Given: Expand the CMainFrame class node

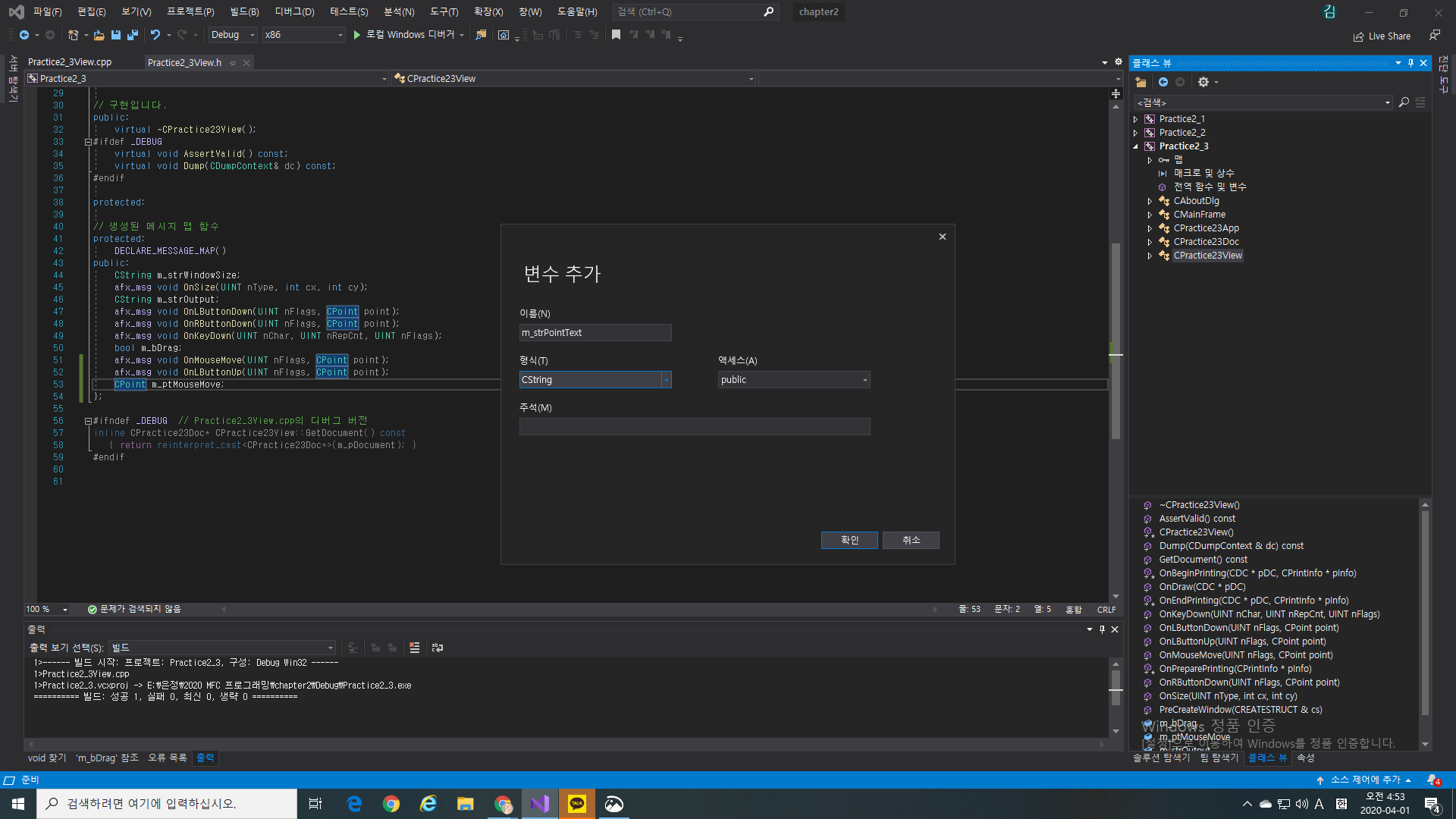Looking at the screenshot, I should (x=1150, y=215).
